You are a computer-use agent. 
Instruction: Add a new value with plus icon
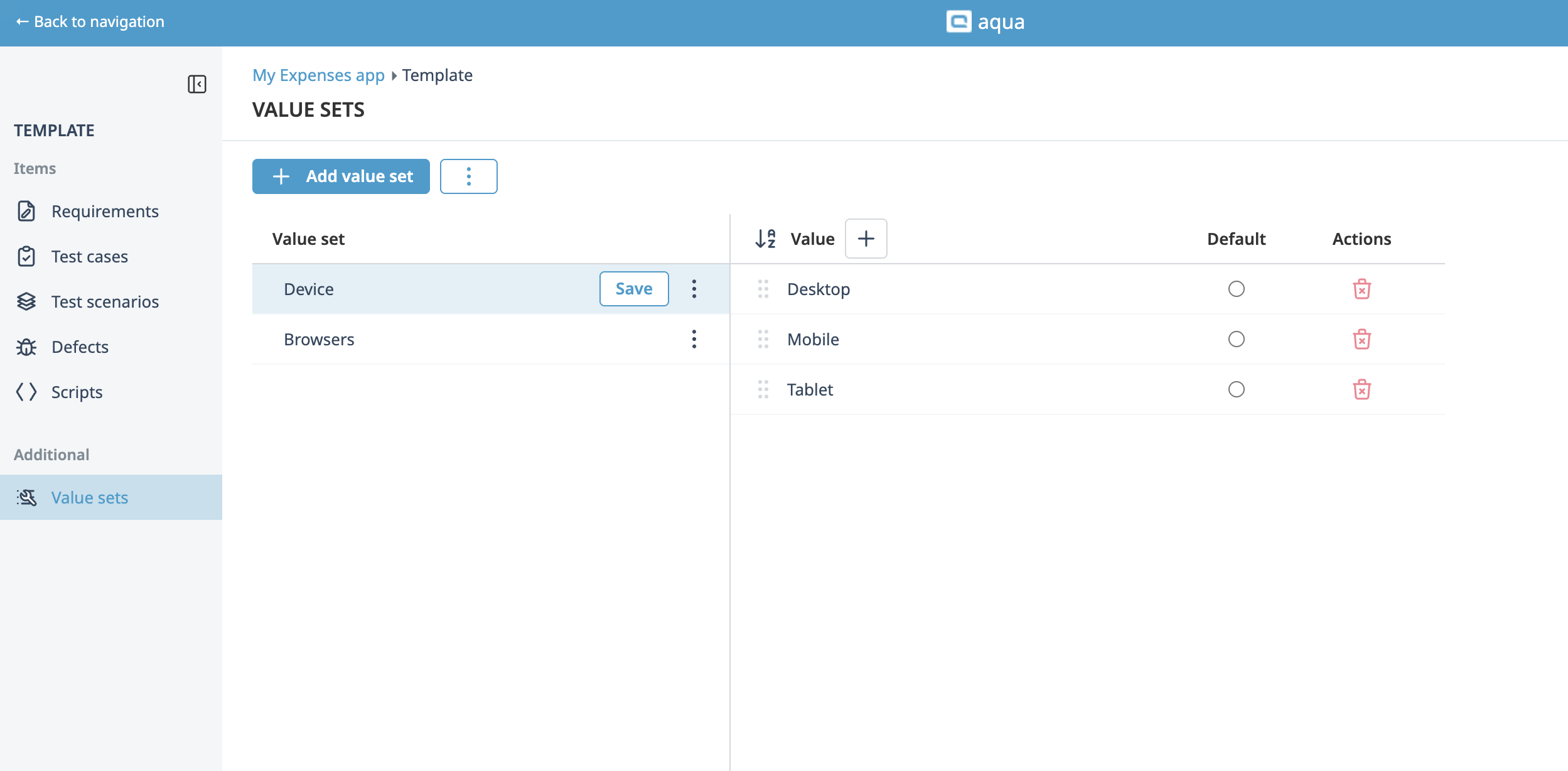pyautogui.click(x=866, y=239)
